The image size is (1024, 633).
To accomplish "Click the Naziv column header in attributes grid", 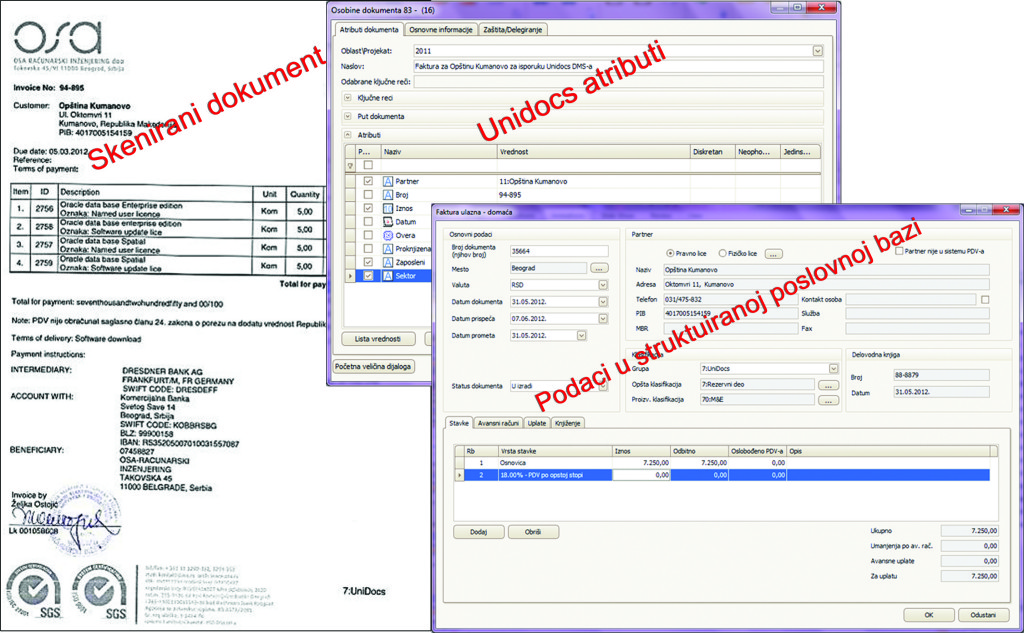I will 440,152.
